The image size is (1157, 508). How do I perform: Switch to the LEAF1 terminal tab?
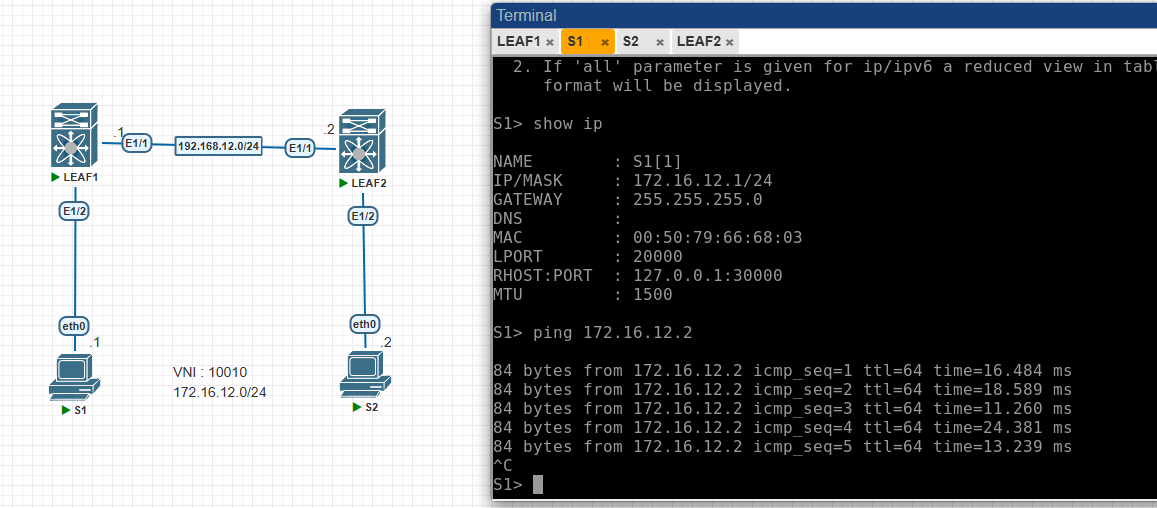point(518,41)
